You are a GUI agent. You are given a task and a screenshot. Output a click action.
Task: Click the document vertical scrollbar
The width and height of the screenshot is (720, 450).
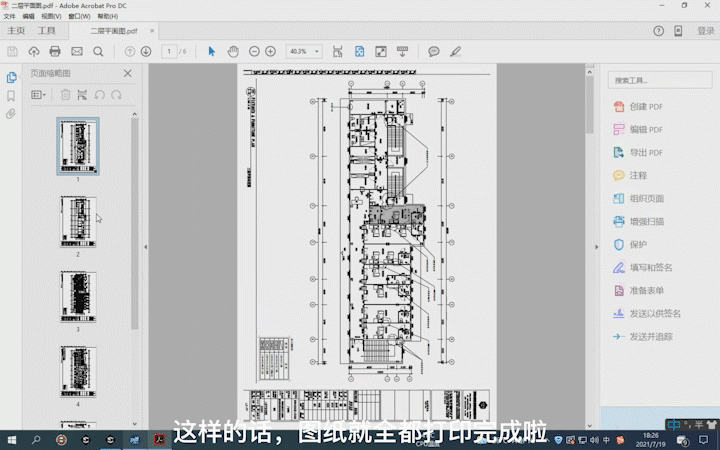(x=590, y=105)
